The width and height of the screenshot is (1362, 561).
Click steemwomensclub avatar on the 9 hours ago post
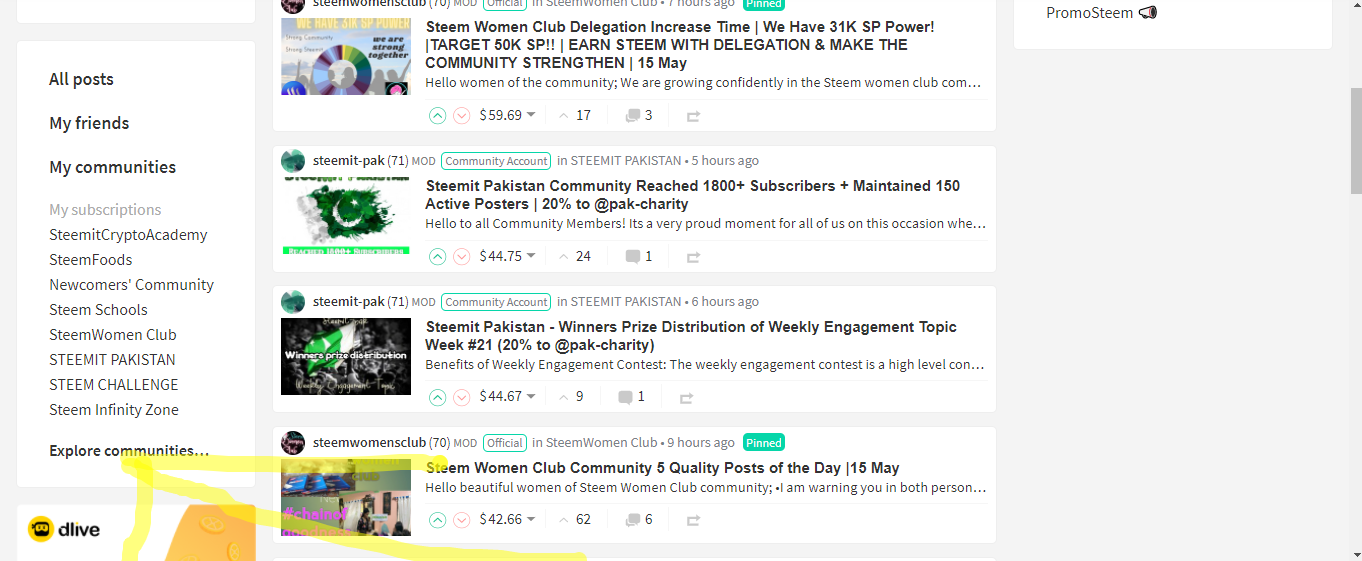tap(293, 443)
